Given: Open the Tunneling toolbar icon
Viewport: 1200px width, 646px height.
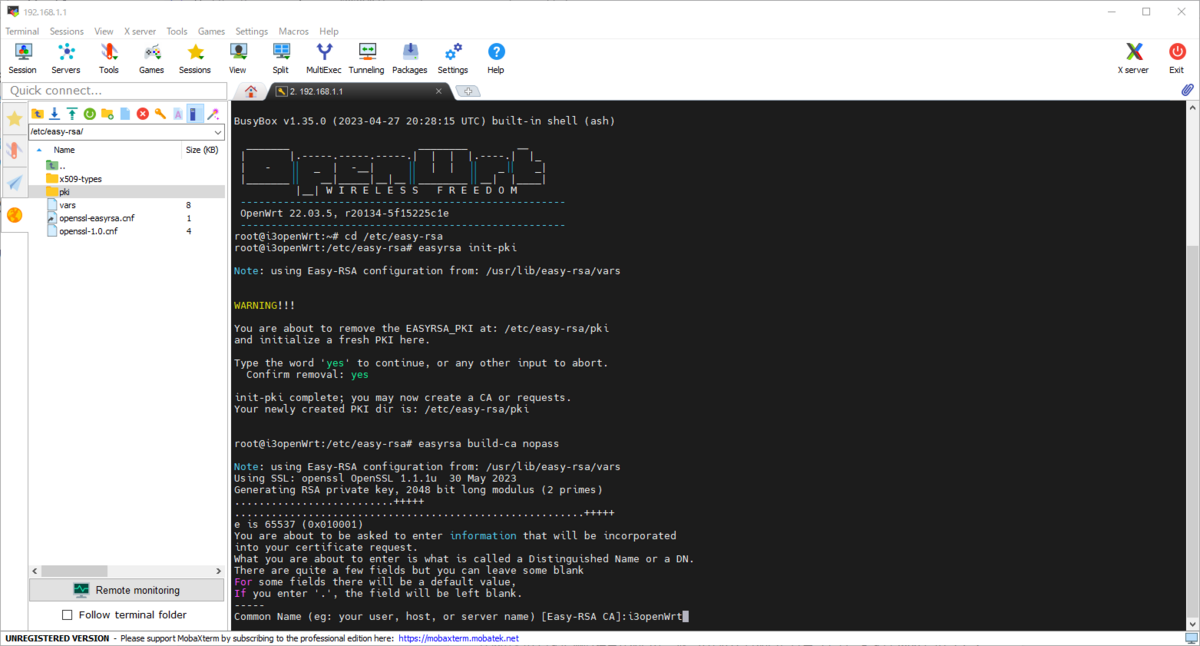Looking at the screenshot, I should click(366, 58).
